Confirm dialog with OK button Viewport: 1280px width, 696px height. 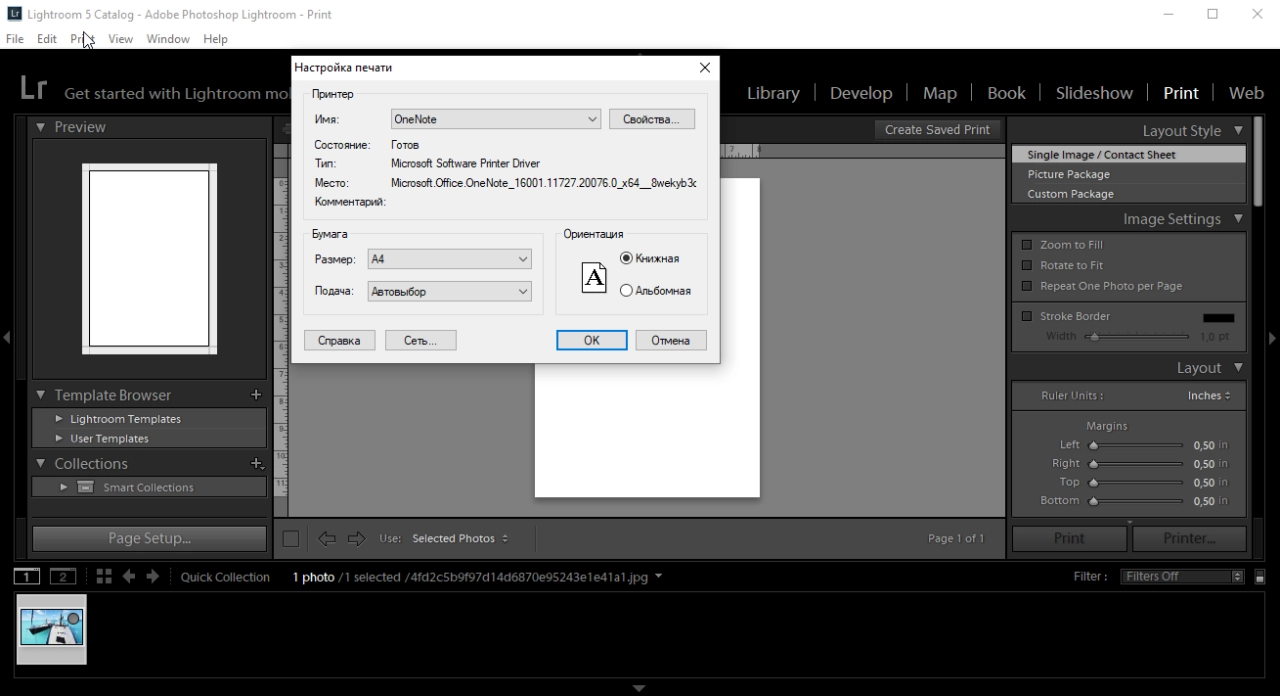[592, 341]
